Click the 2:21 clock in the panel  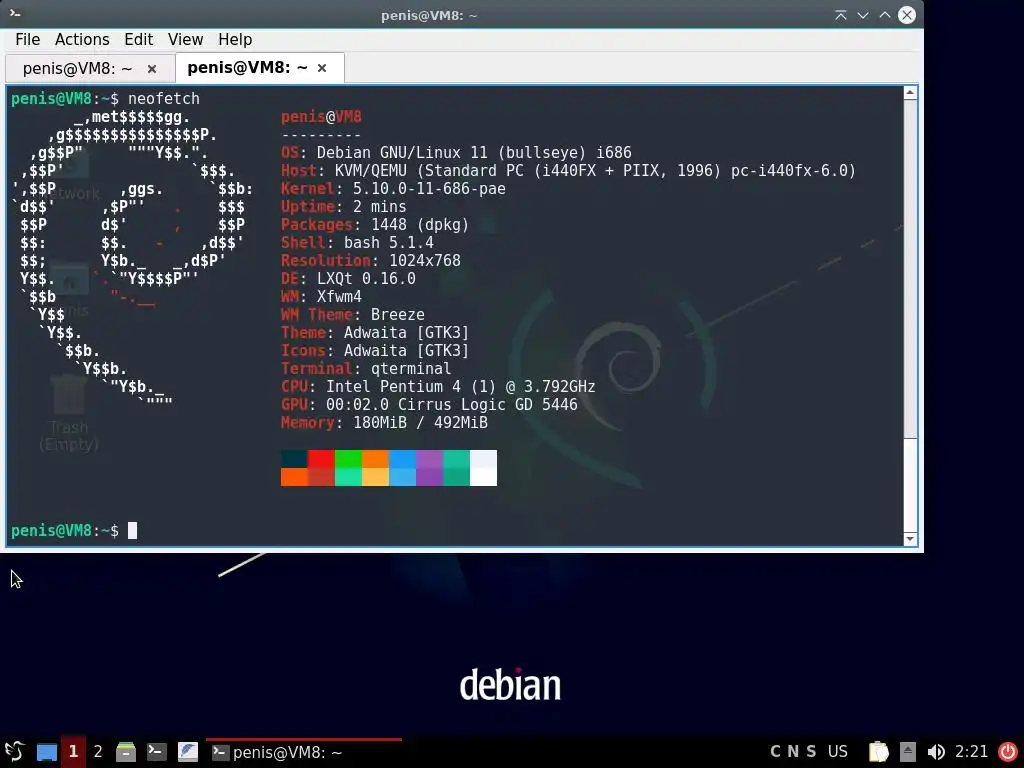971,752
